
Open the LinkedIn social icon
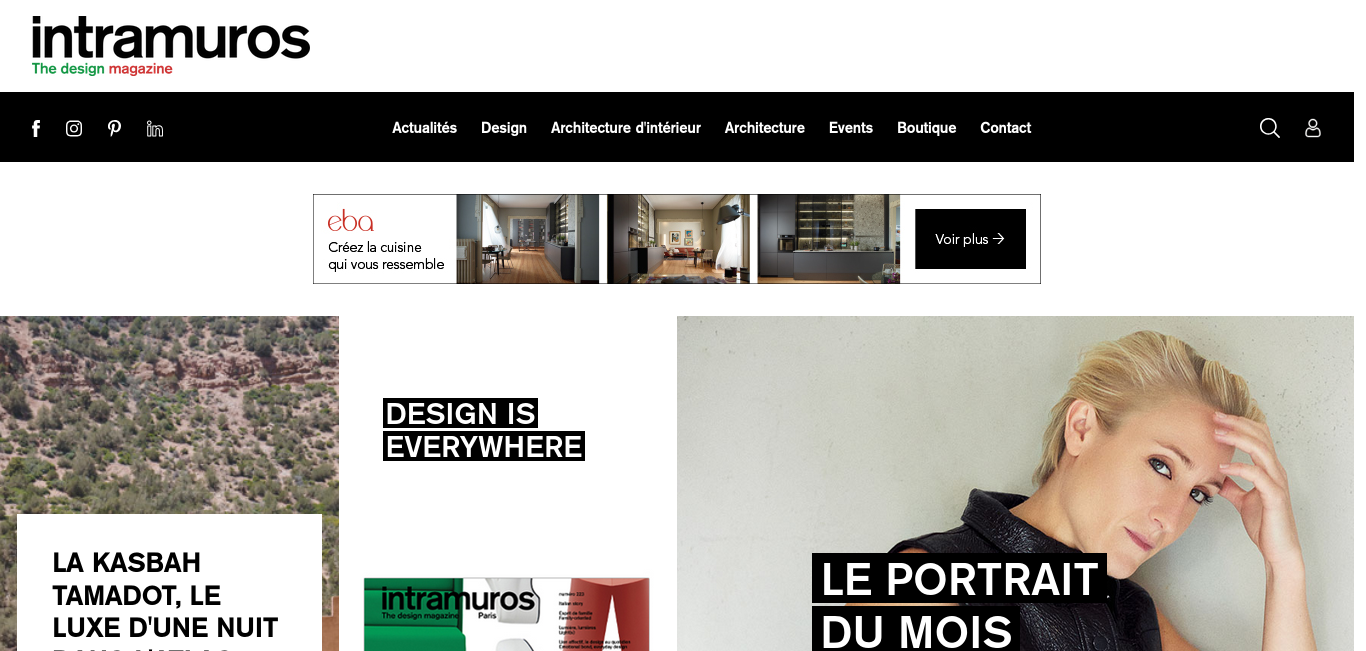pos(155,128)
